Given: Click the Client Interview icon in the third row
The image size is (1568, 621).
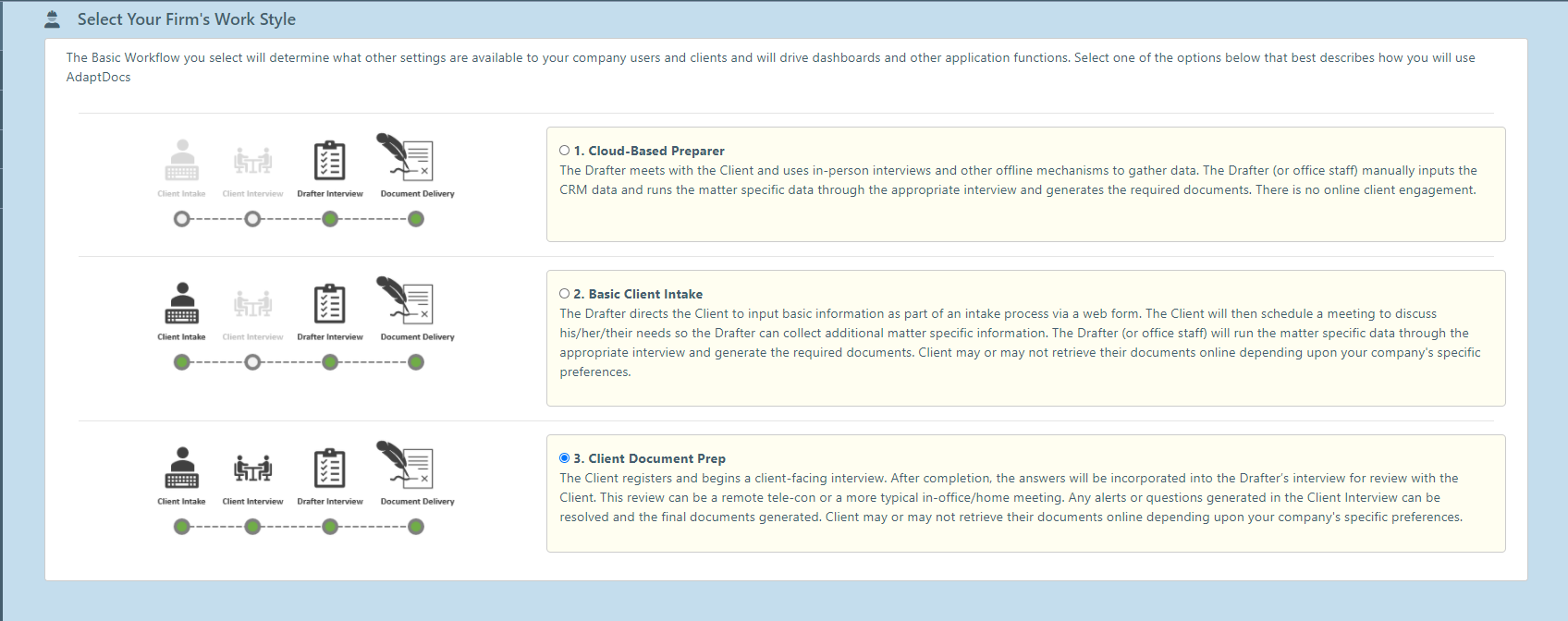Looking at the screenshot, I should pos(252,469).
